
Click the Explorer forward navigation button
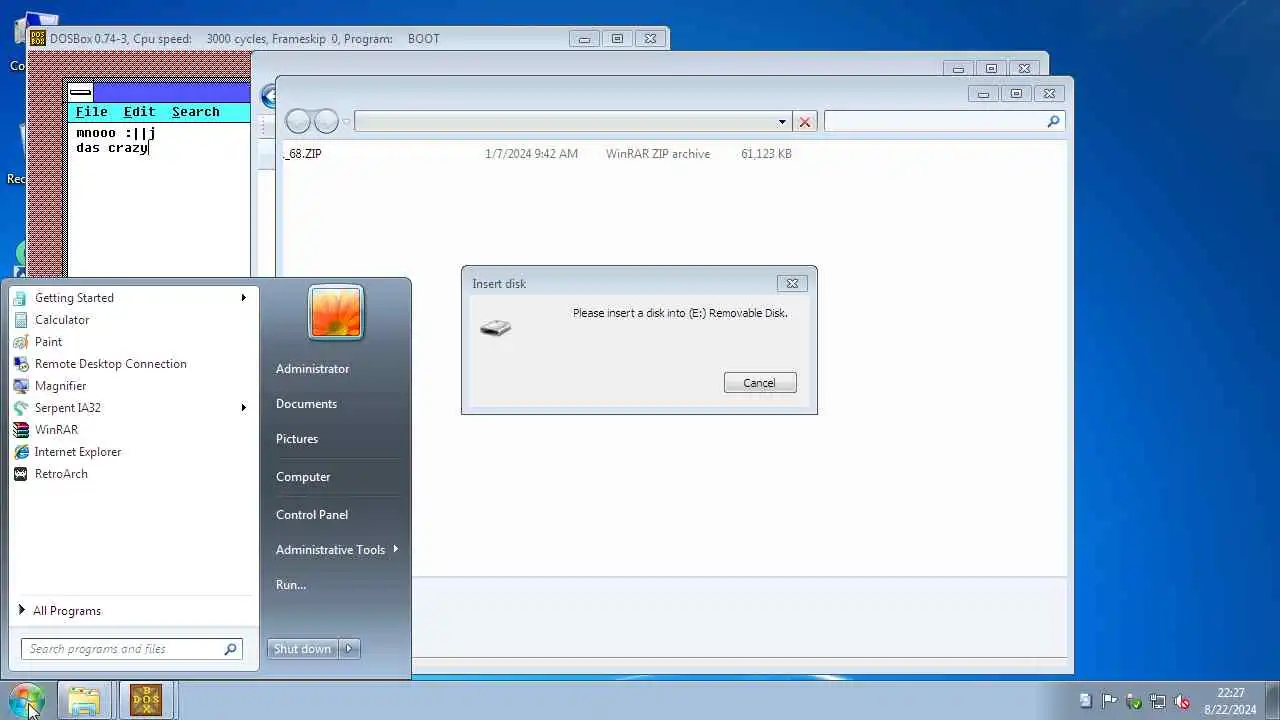326,122
